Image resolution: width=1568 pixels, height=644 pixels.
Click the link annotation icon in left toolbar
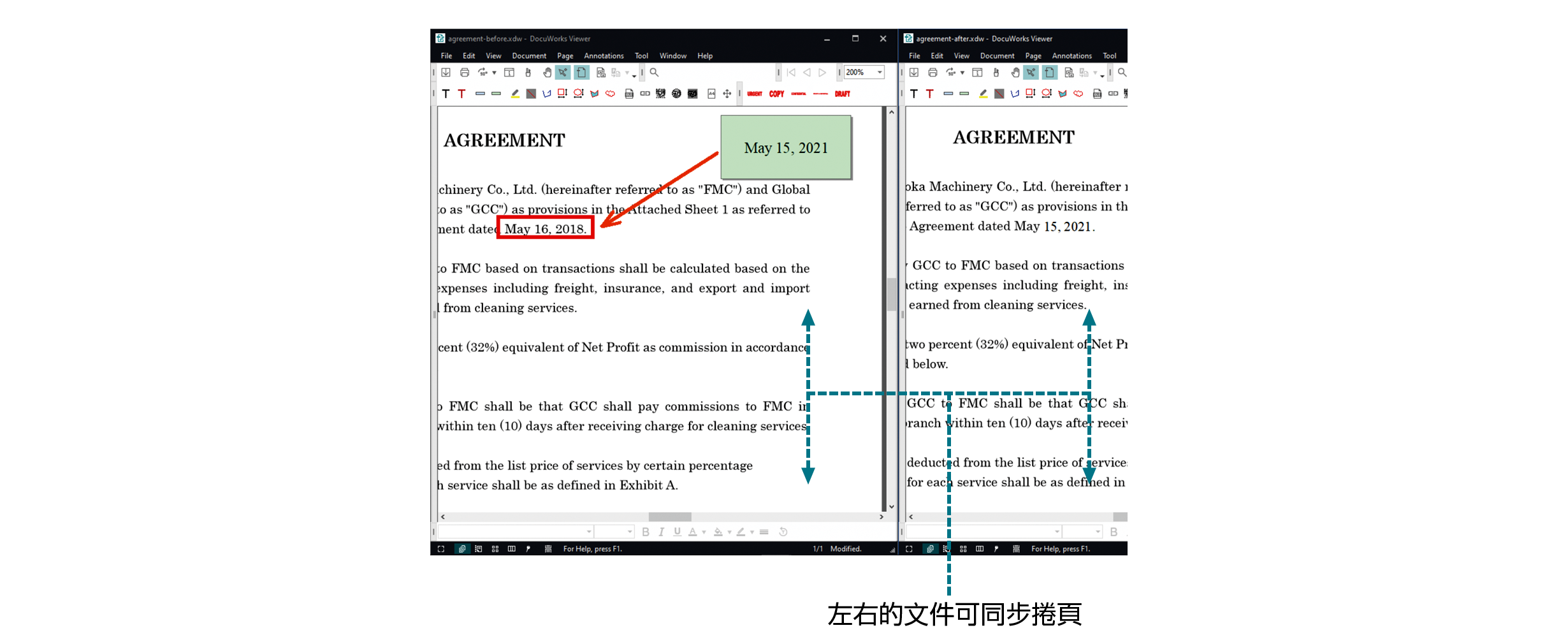645,94
